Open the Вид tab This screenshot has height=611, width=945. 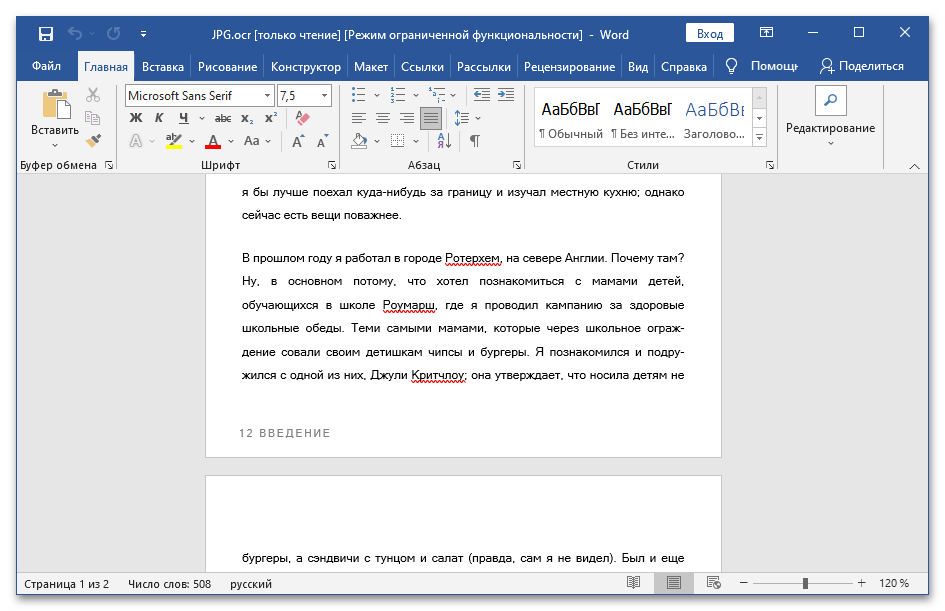[638, 67]
